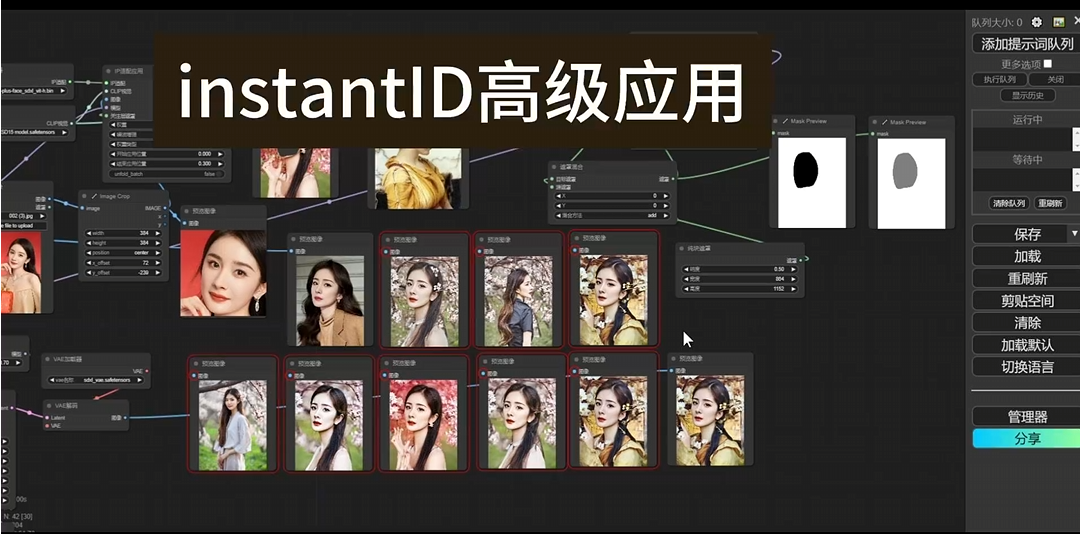
Task: Click preview of woman in tan blazer
Action: 330,300
